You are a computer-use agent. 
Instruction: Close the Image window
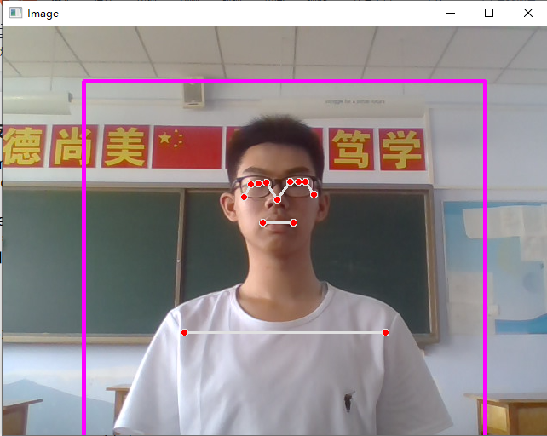click(x=528, y=13)
